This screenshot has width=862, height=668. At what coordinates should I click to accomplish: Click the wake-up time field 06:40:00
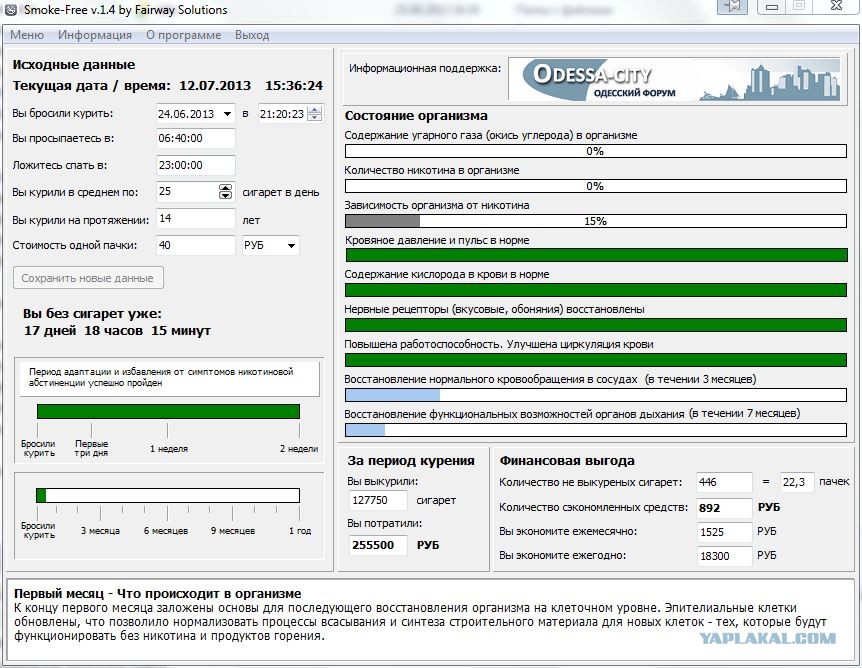[x=196, y=138]
